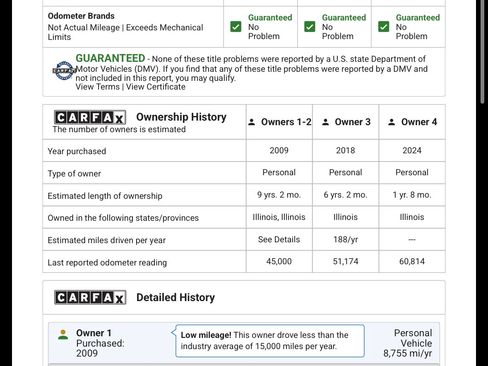Click the person icon next to Owner 4
The width and height of the screenshot is (488, 366).
click(392, 122)
